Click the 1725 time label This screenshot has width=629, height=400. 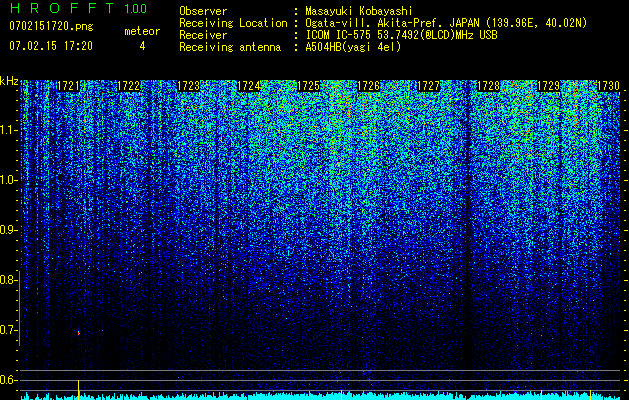click(308, 86)
